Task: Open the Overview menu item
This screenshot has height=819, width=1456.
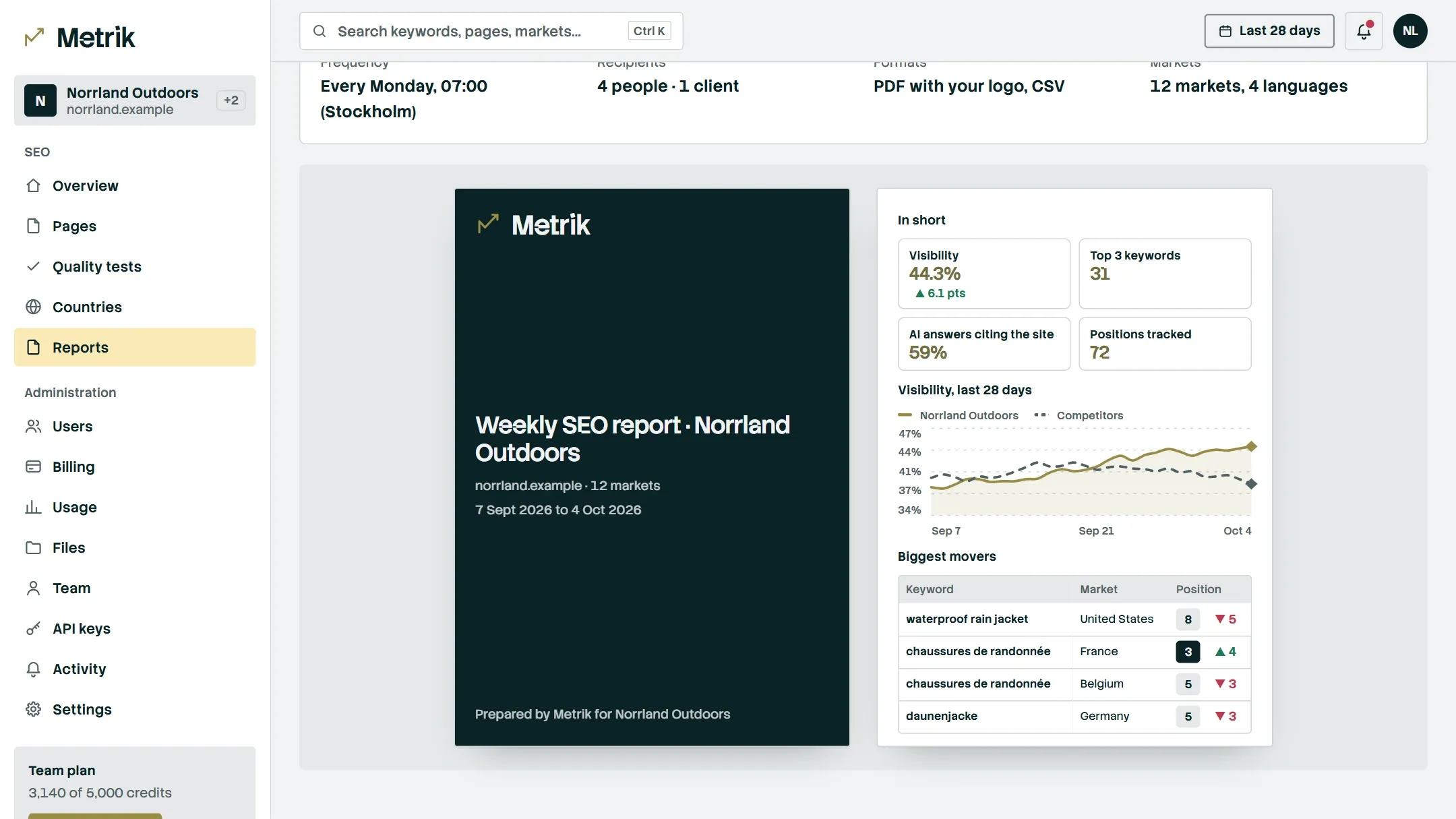Action: tap(135, 185)
